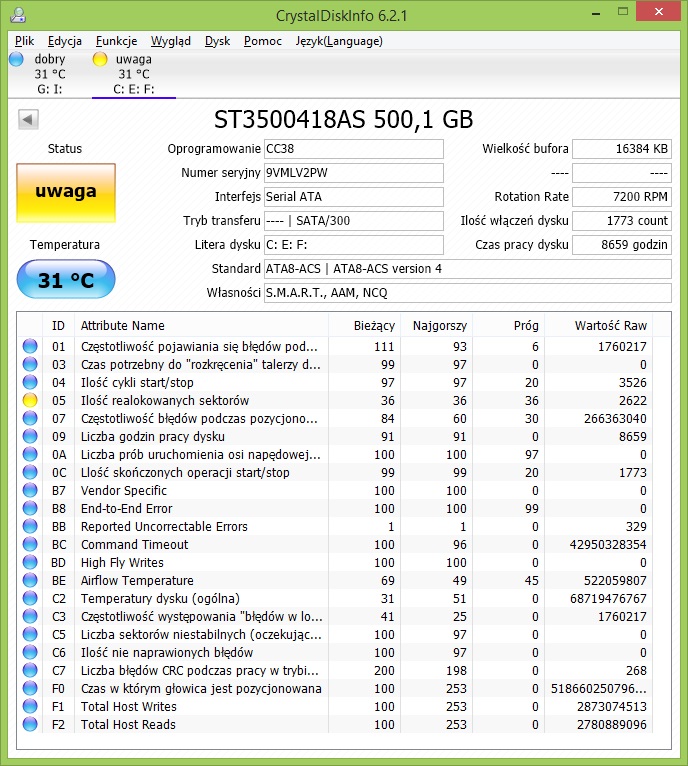Click raw value 2622 in row 05
688x766 pixels.
(632, 401)
